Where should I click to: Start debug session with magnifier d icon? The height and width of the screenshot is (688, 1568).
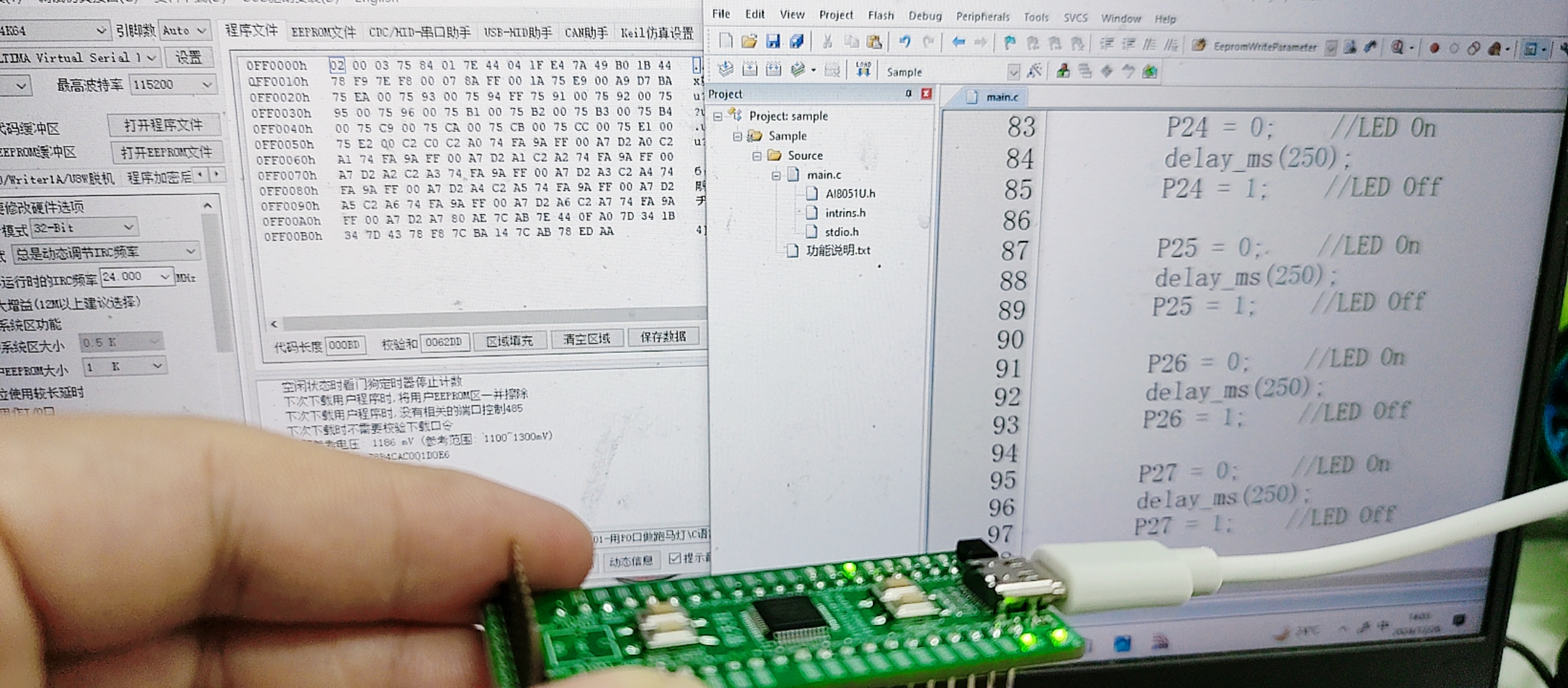point(1397,47)
